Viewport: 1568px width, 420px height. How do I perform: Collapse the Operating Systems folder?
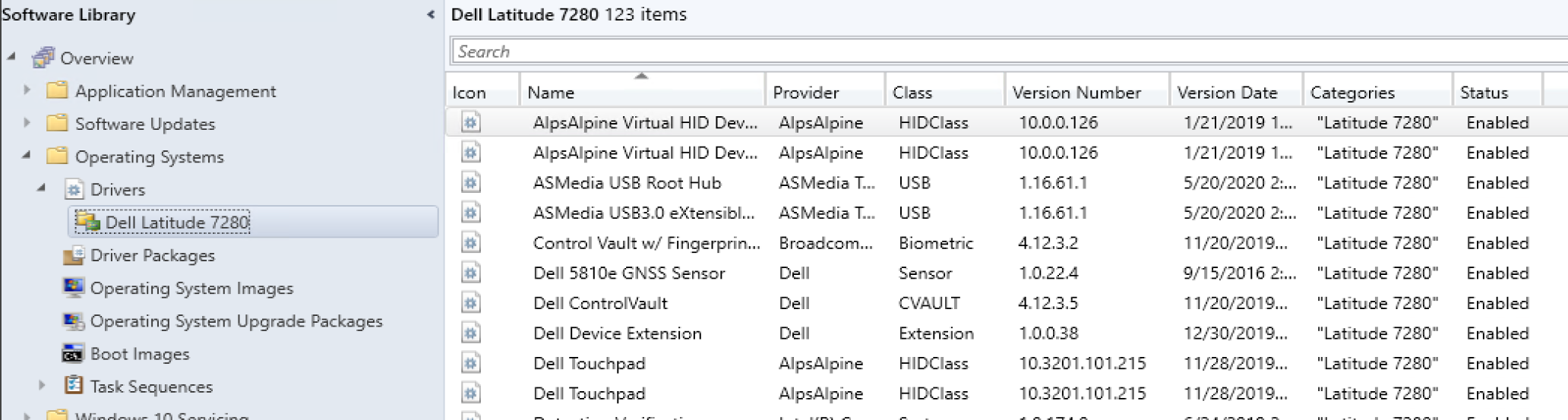(x=27, y=155)
